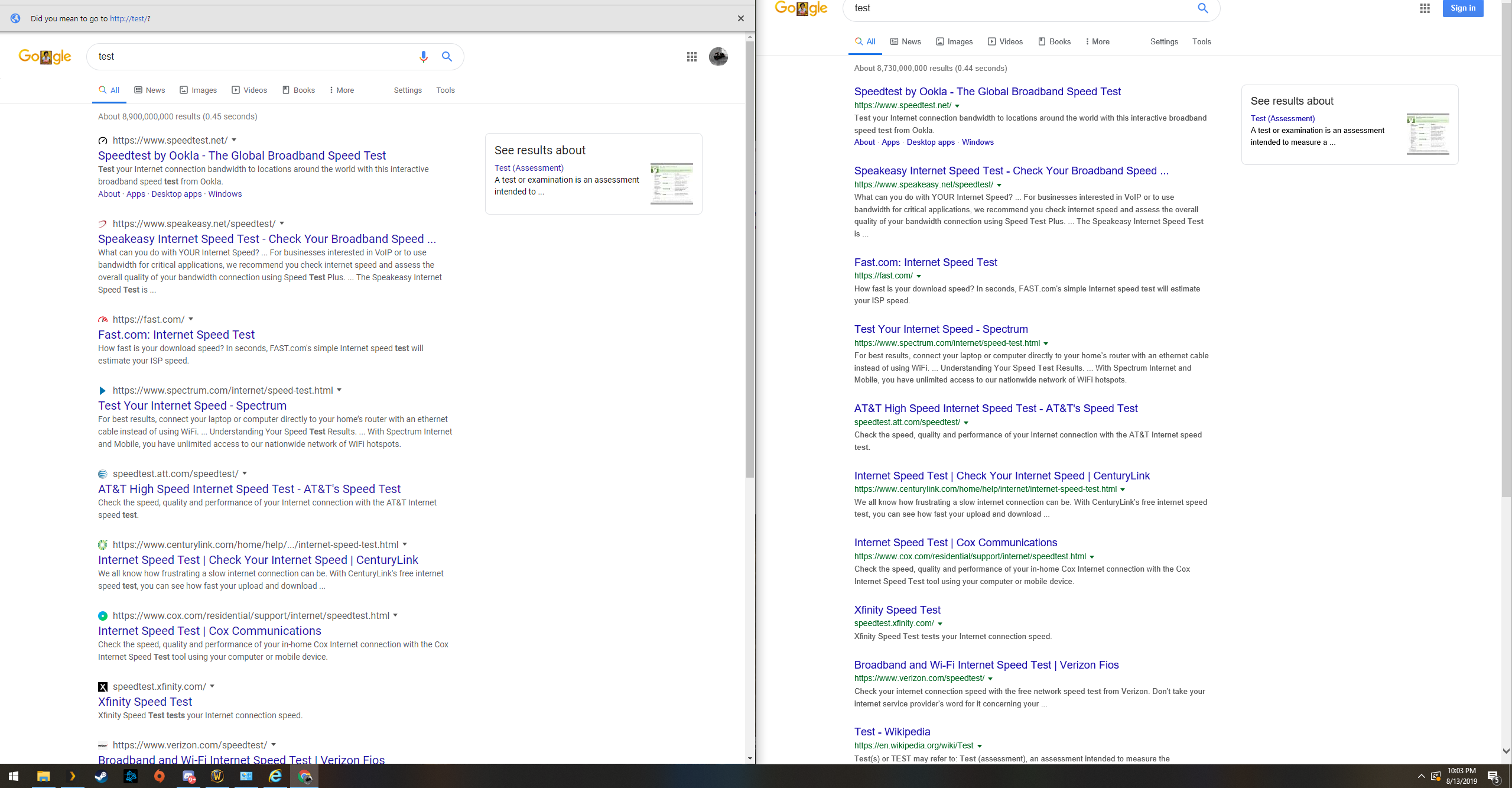Click the speedtest.net favicon in left window
The image size is (1512, 788).
point(103,141)
